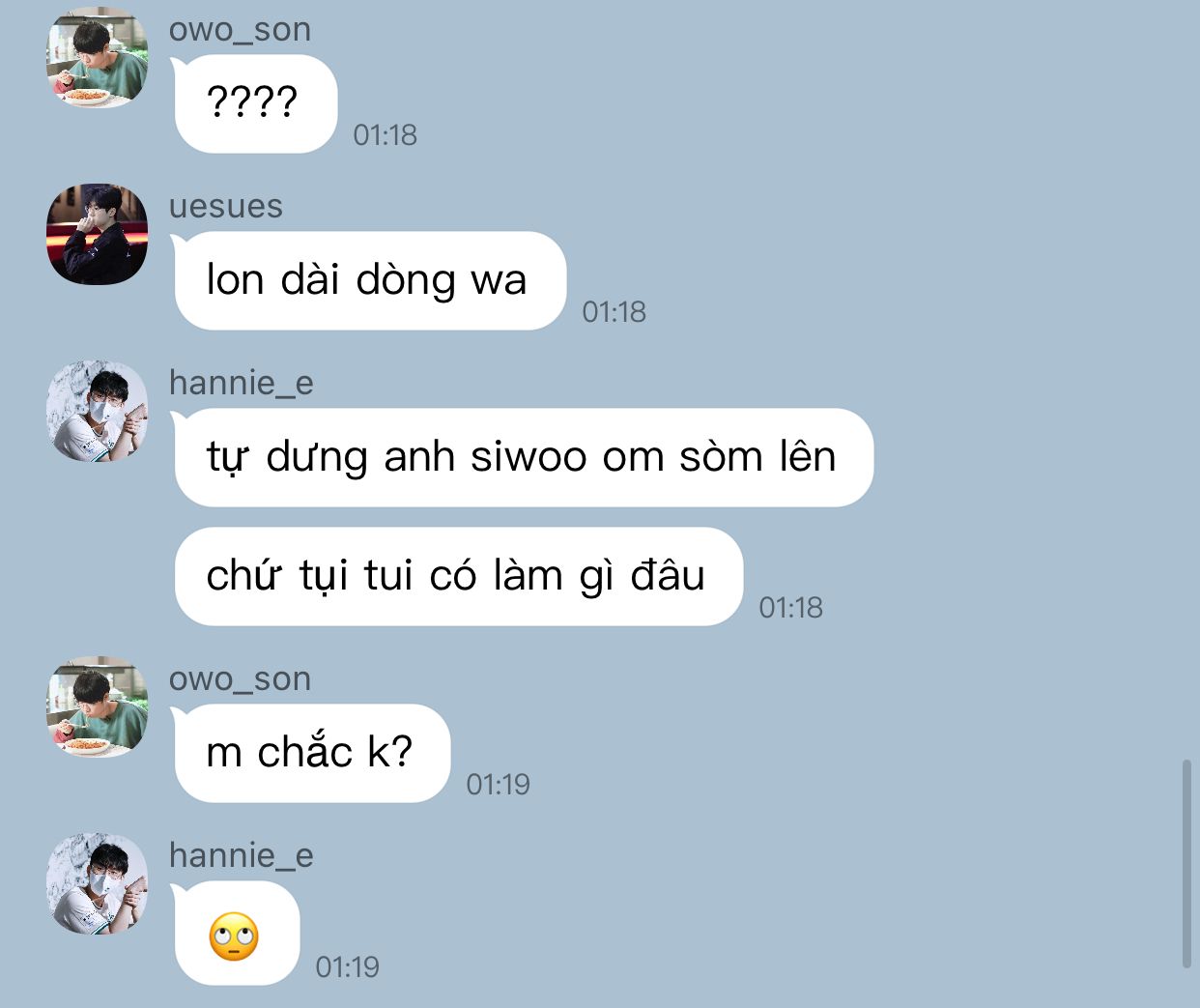Open owo_son avatar beside 'm chắc k?' message
The image size is (1200, 1008).
tap(98, 706)
